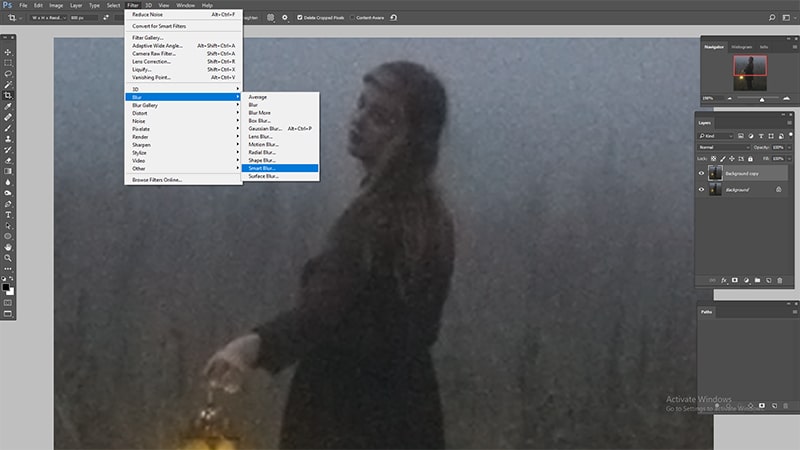This screenshot has width=800, height=450.
Task: Hide the Background copy layer eye
Action: pos(701,173)
